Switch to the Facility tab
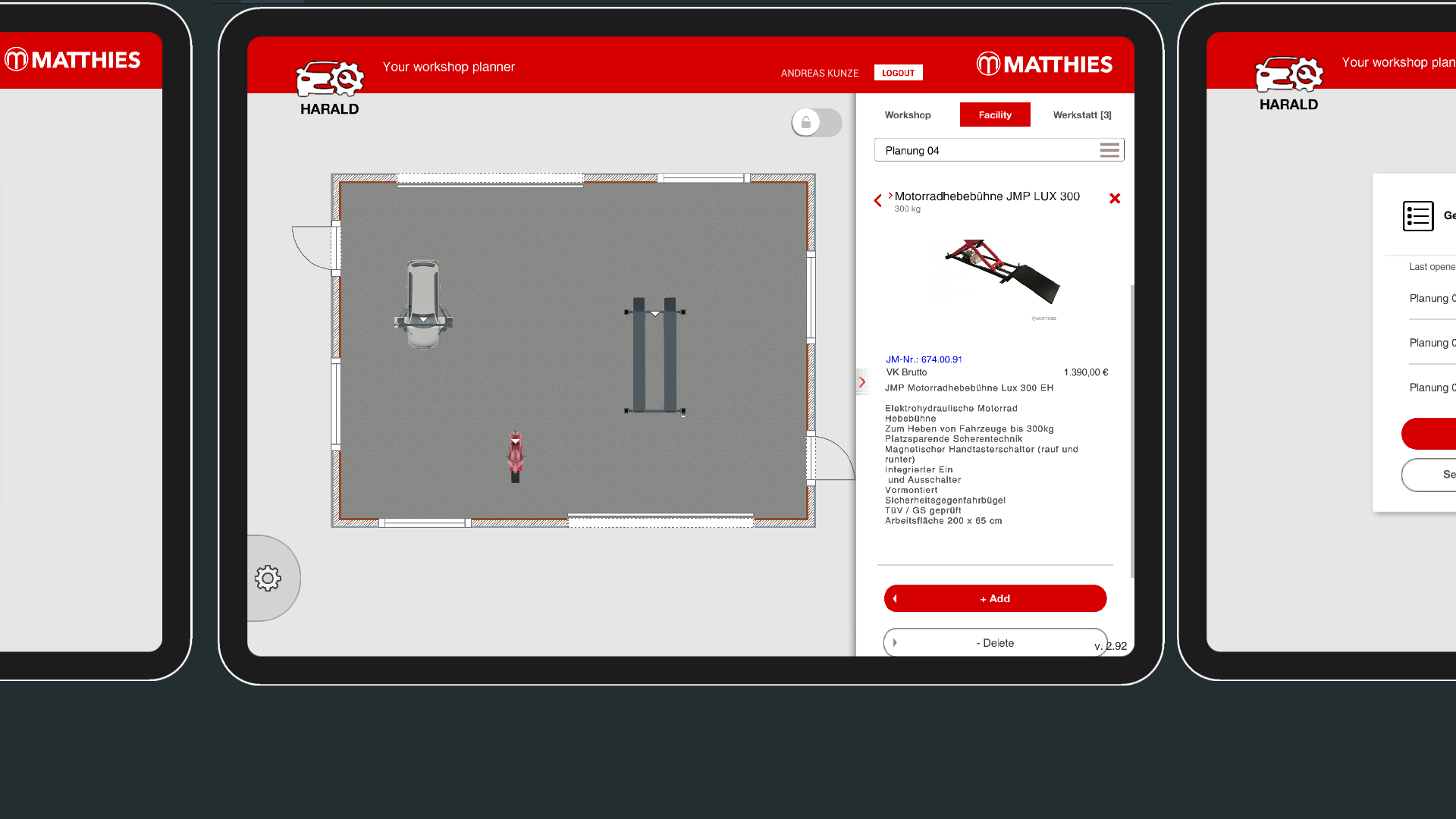The image size is (1456, 819). click(995, 115)
